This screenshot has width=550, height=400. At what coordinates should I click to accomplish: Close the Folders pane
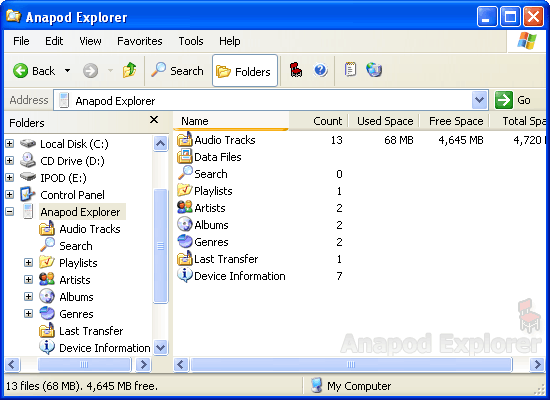tap(154, 120)
